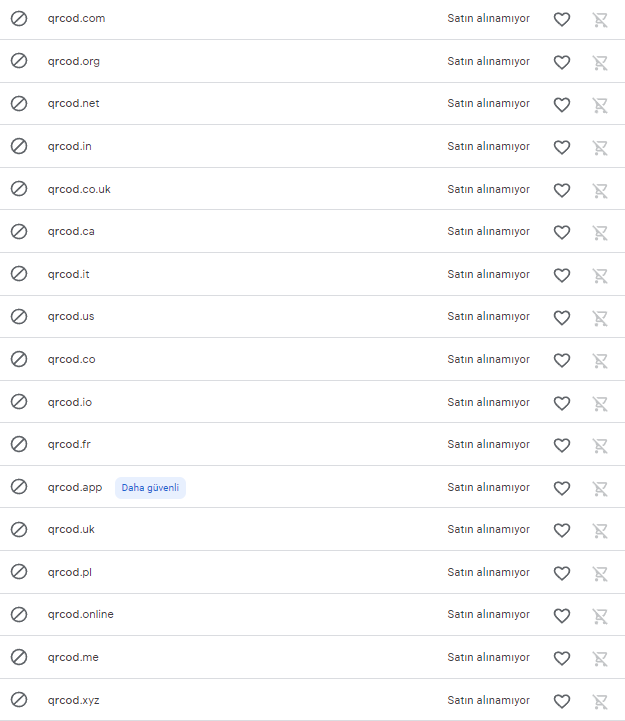Favorite qrcod.com with the heart icon
Screen dimensions: 625x721
click(562, 19)
